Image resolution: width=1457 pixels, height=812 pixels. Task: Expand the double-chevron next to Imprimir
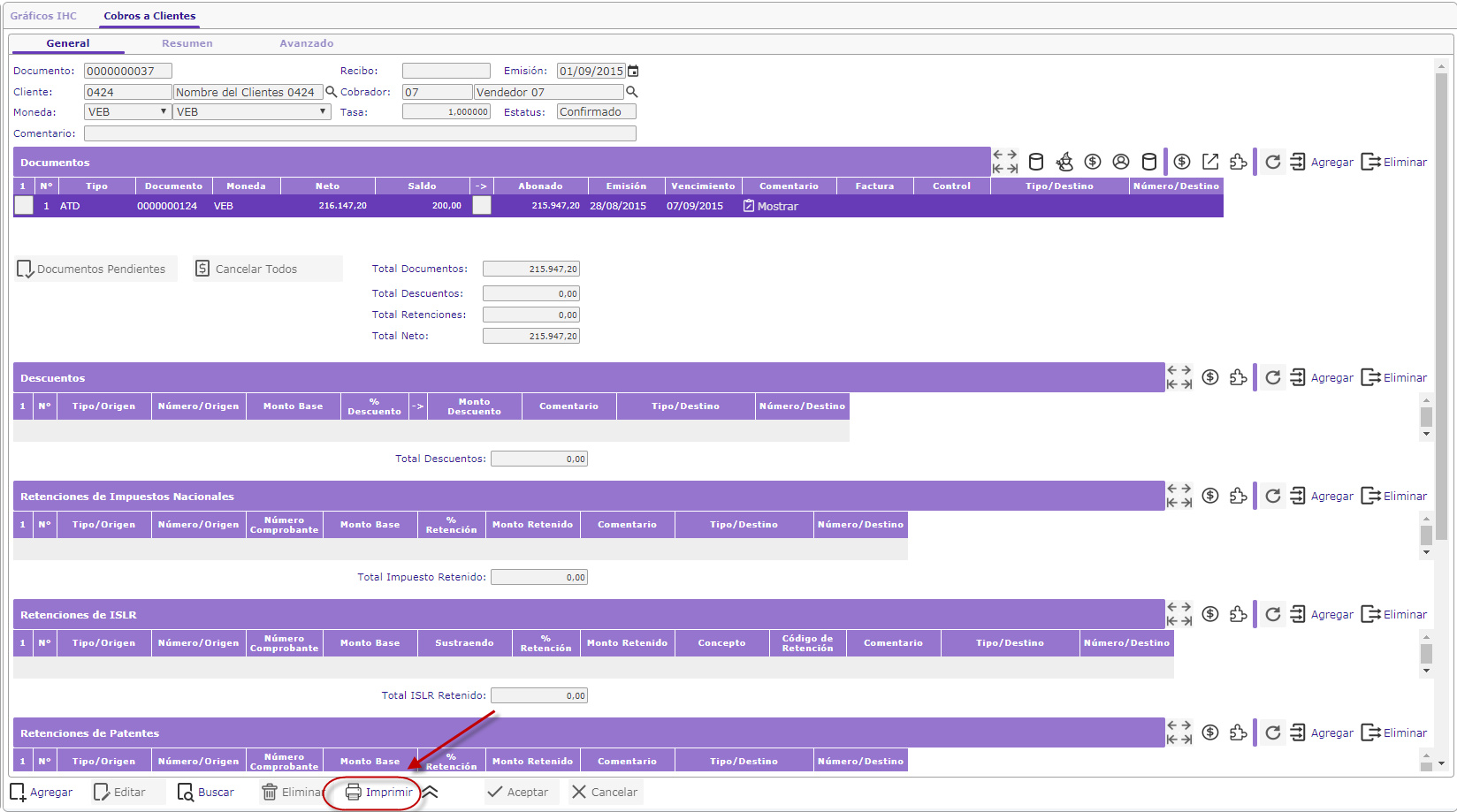pos(430,792)
